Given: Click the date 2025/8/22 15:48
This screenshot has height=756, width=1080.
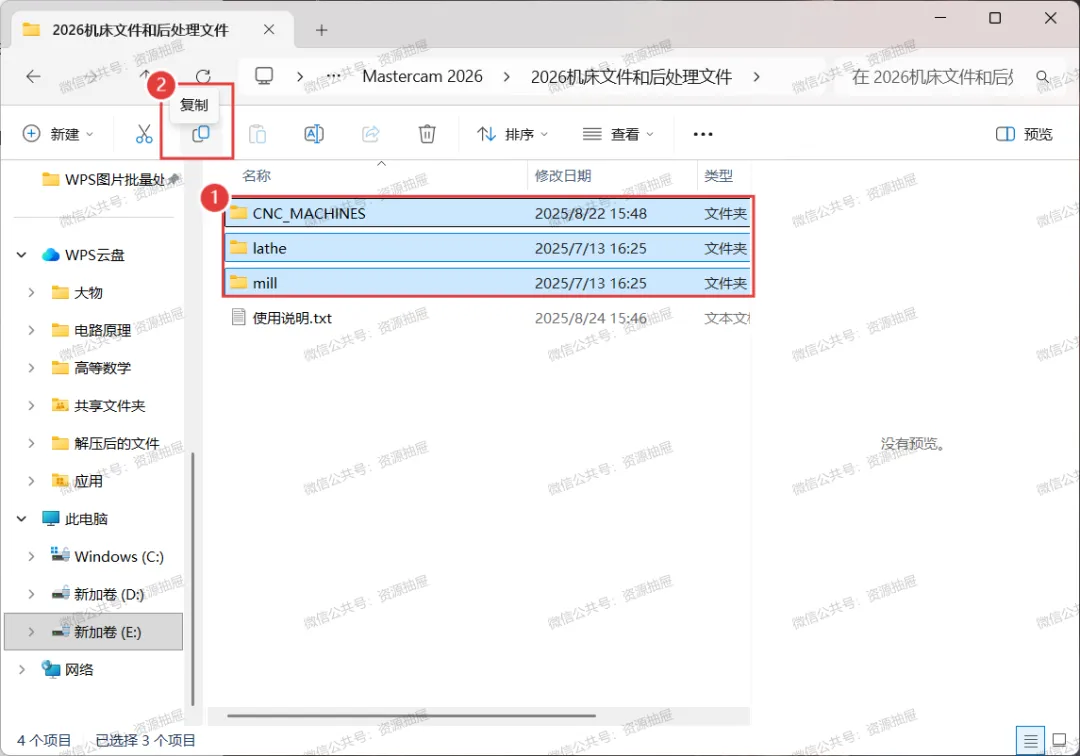Looking at the screenshot, I should tap(590, 213).
